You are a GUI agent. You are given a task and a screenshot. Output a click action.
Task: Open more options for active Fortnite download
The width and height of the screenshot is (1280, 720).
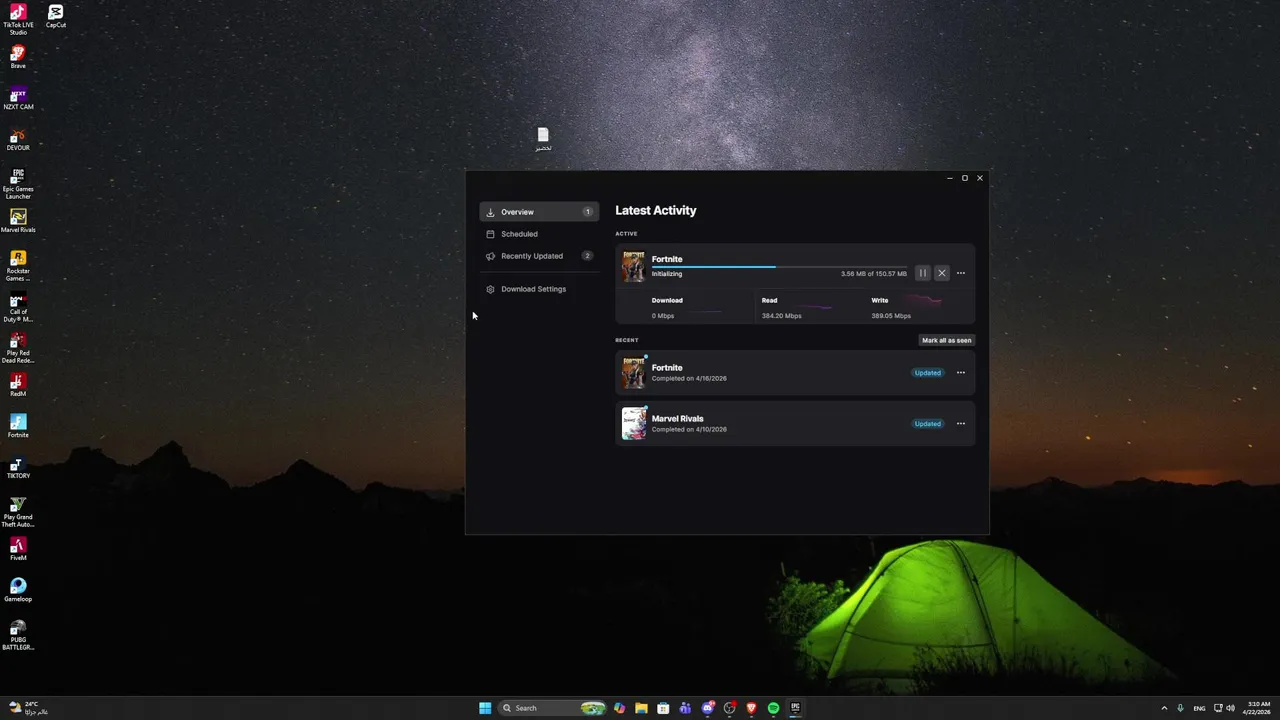(x=961, y=273)
